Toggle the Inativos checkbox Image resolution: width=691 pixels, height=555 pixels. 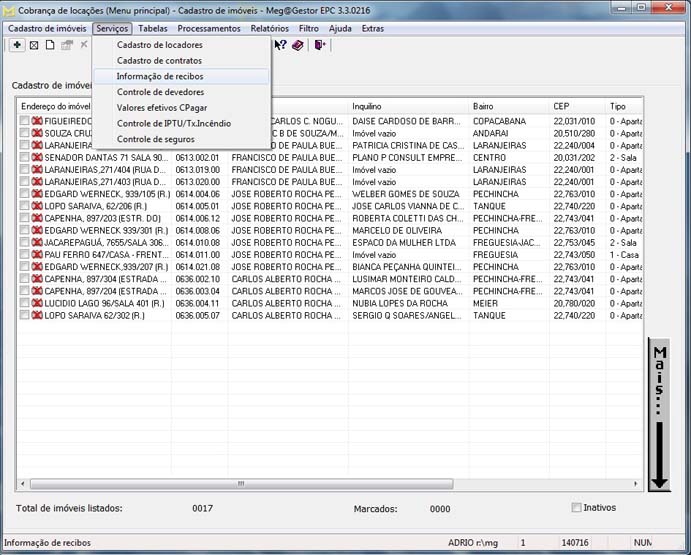coord(576,508)
